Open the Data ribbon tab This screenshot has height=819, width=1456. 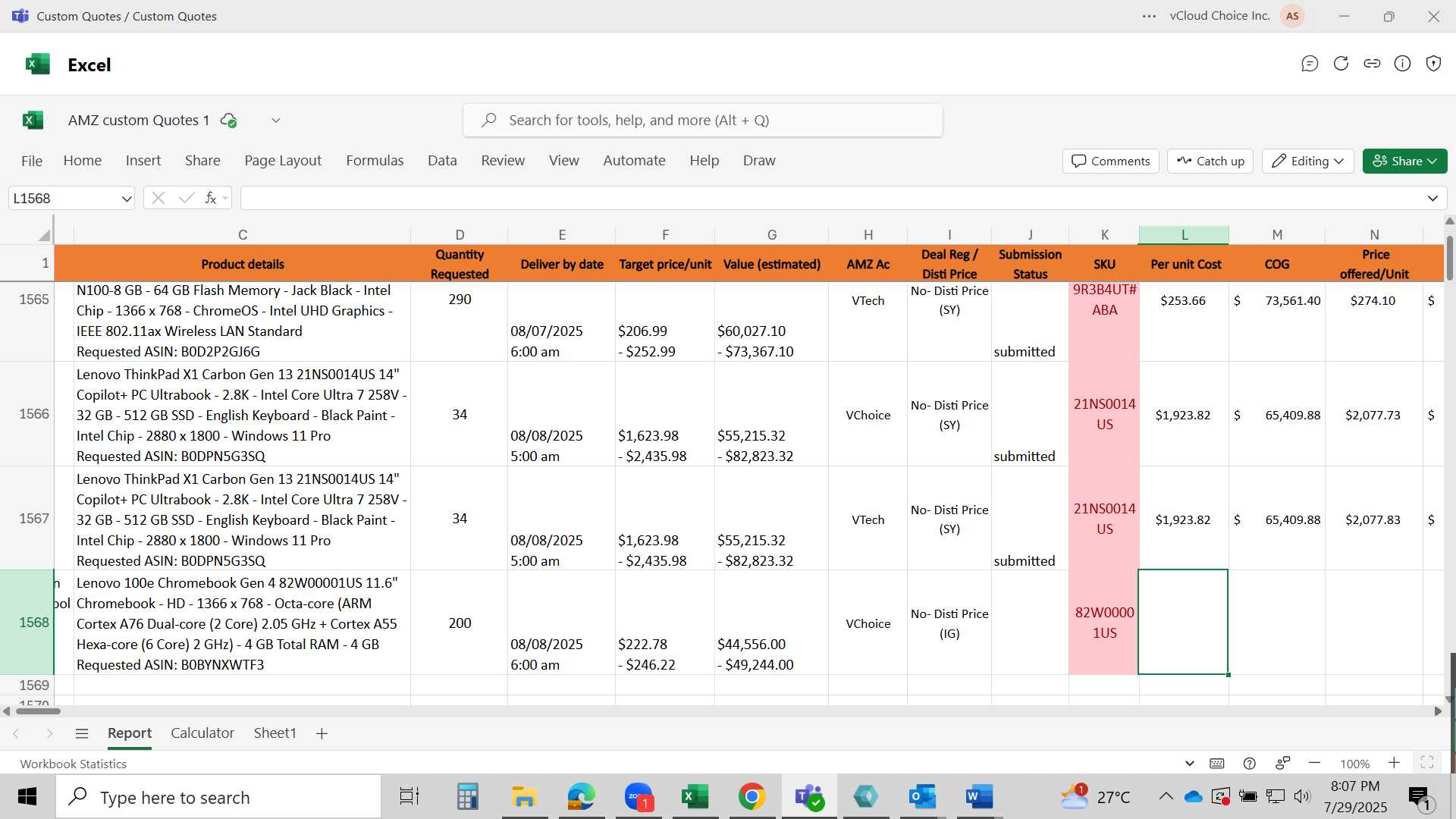pos(442,161)
